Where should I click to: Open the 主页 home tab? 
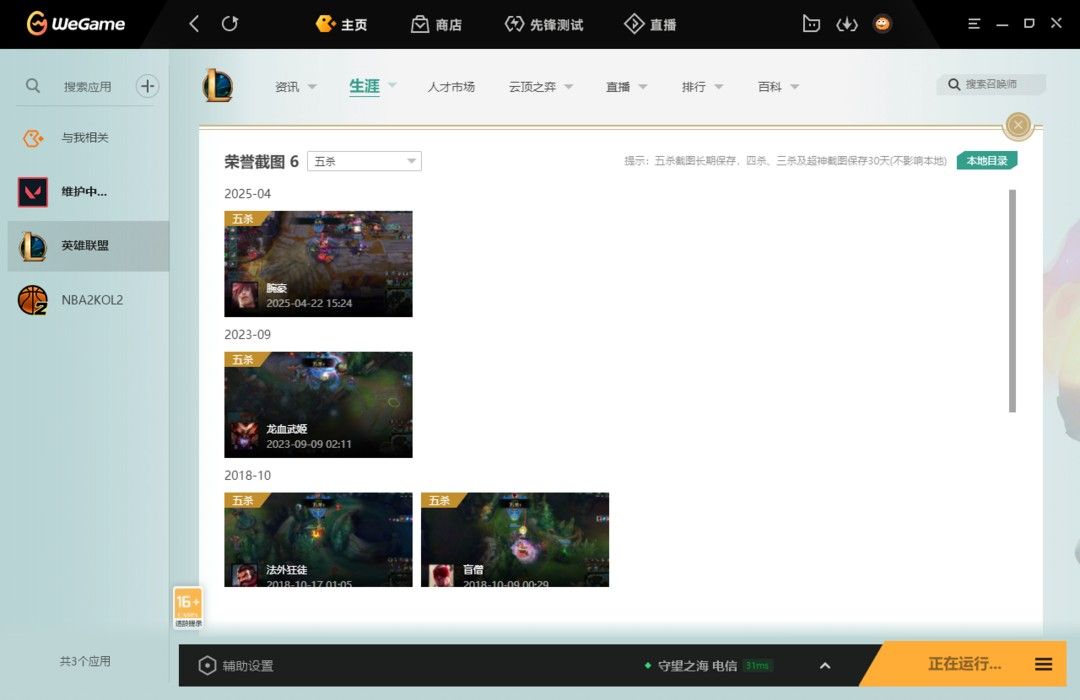341,24
